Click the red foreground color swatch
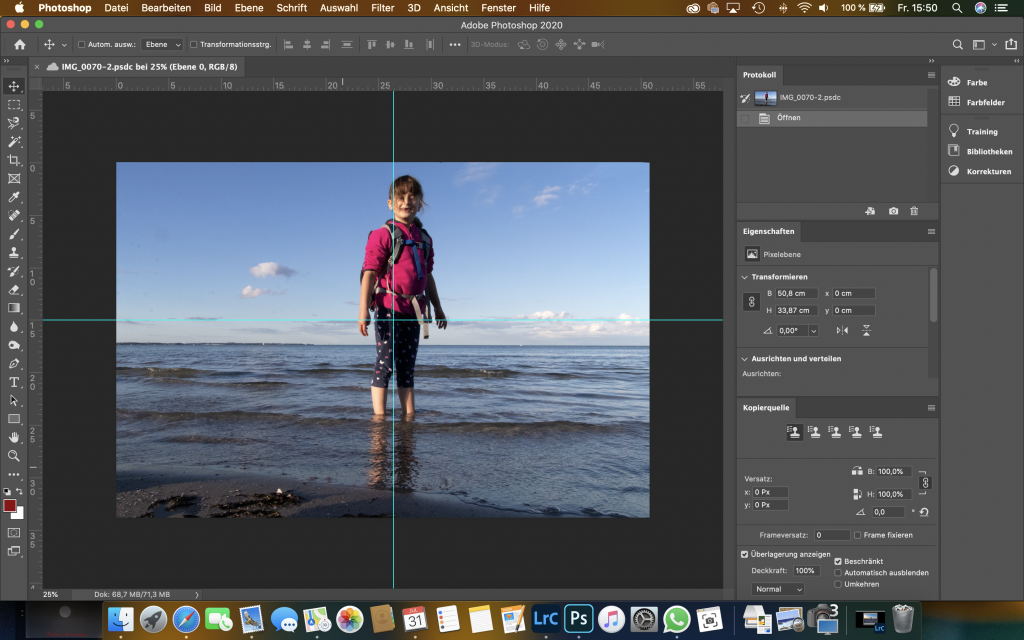 tap(10, 506)
